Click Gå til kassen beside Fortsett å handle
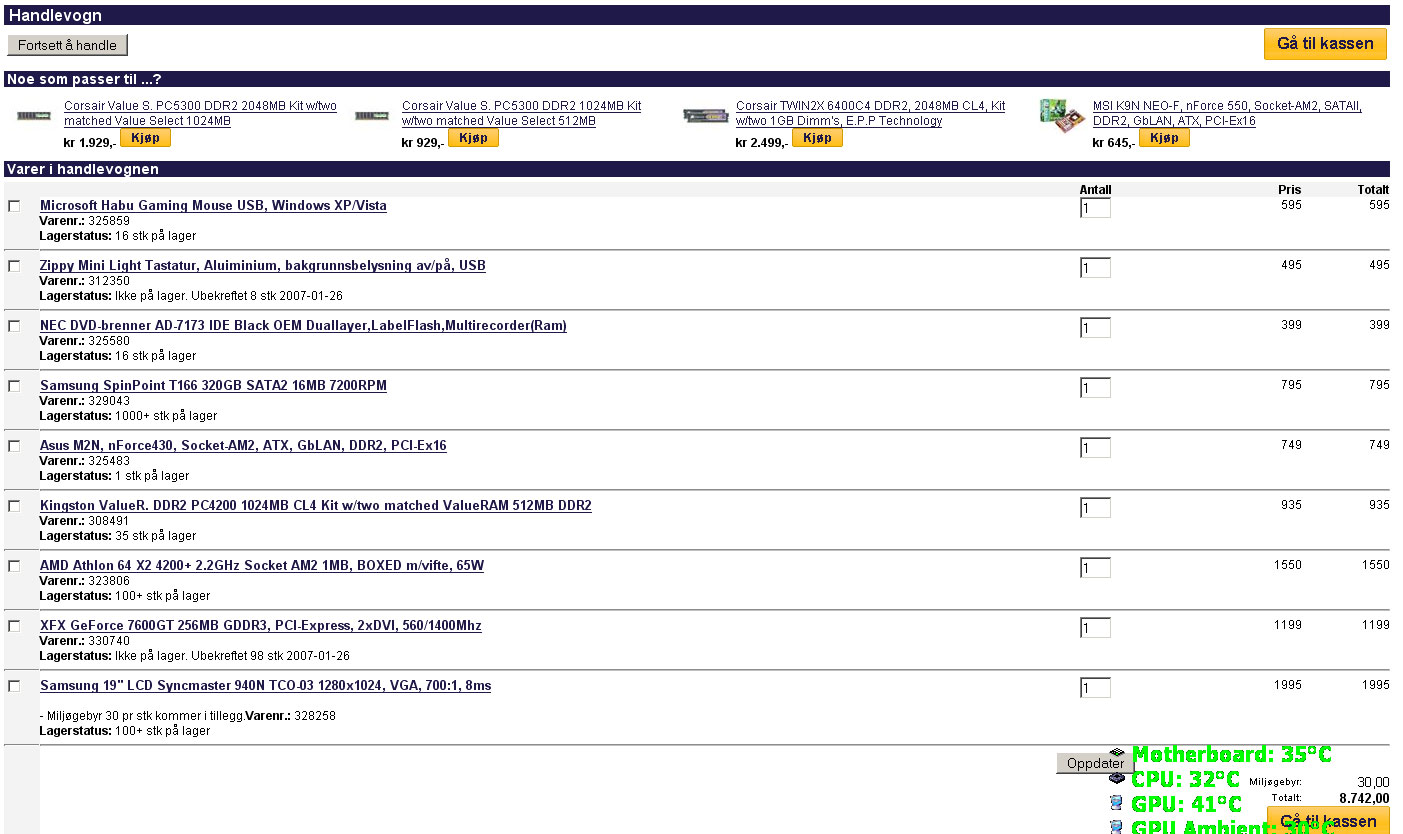The height and width of the screenshot is (834, 1403). pos(1325,44)
